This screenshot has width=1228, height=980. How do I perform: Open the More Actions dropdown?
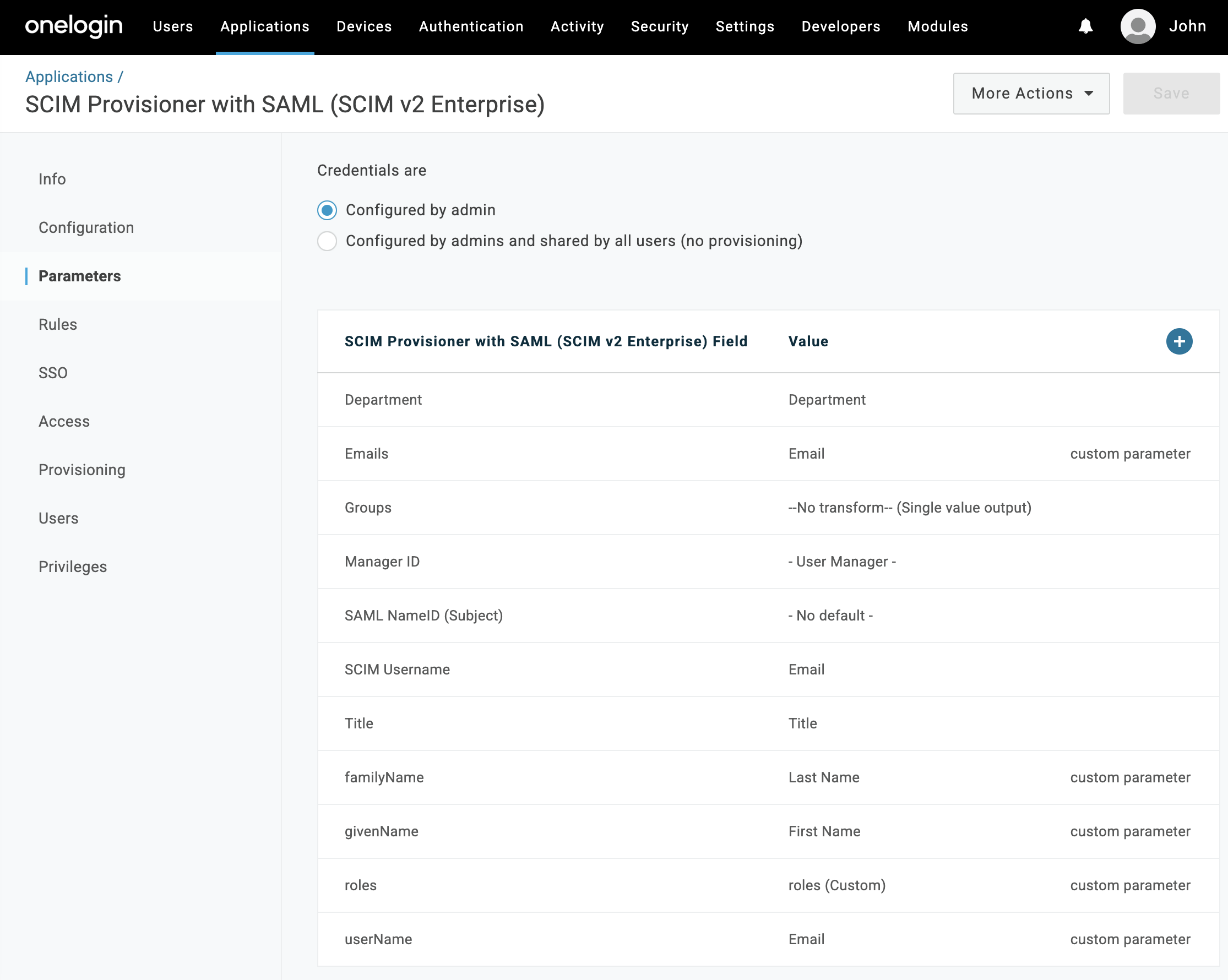pos(1031,94)
